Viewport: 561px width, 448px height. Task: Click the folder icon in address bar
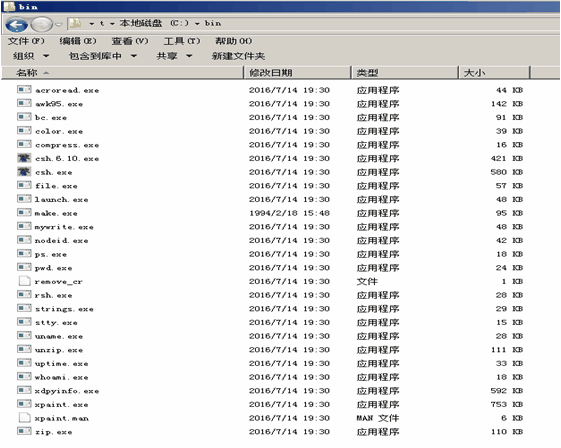coord(75,23)
